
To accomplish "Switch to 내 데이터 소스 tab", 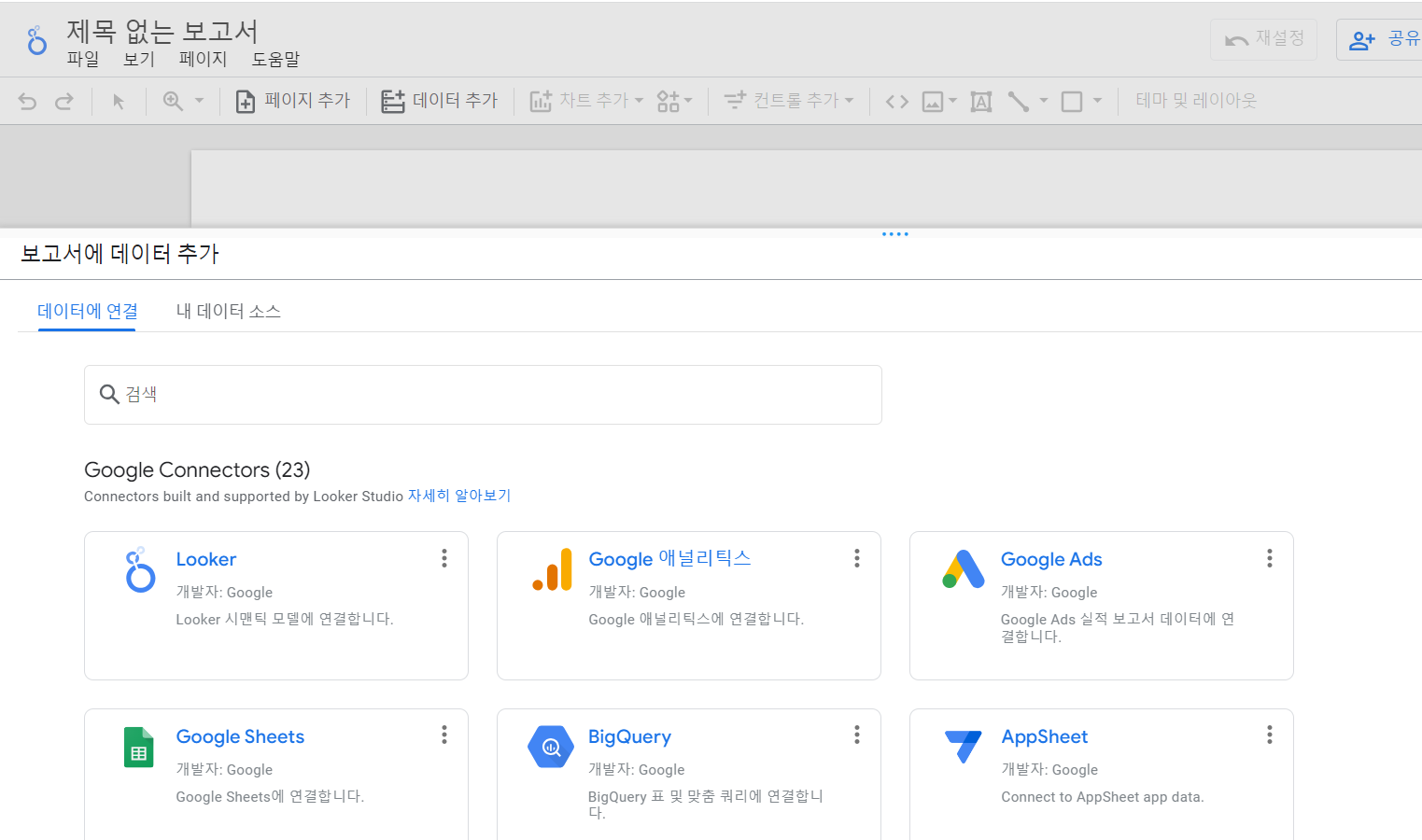I will coord(229,311).
